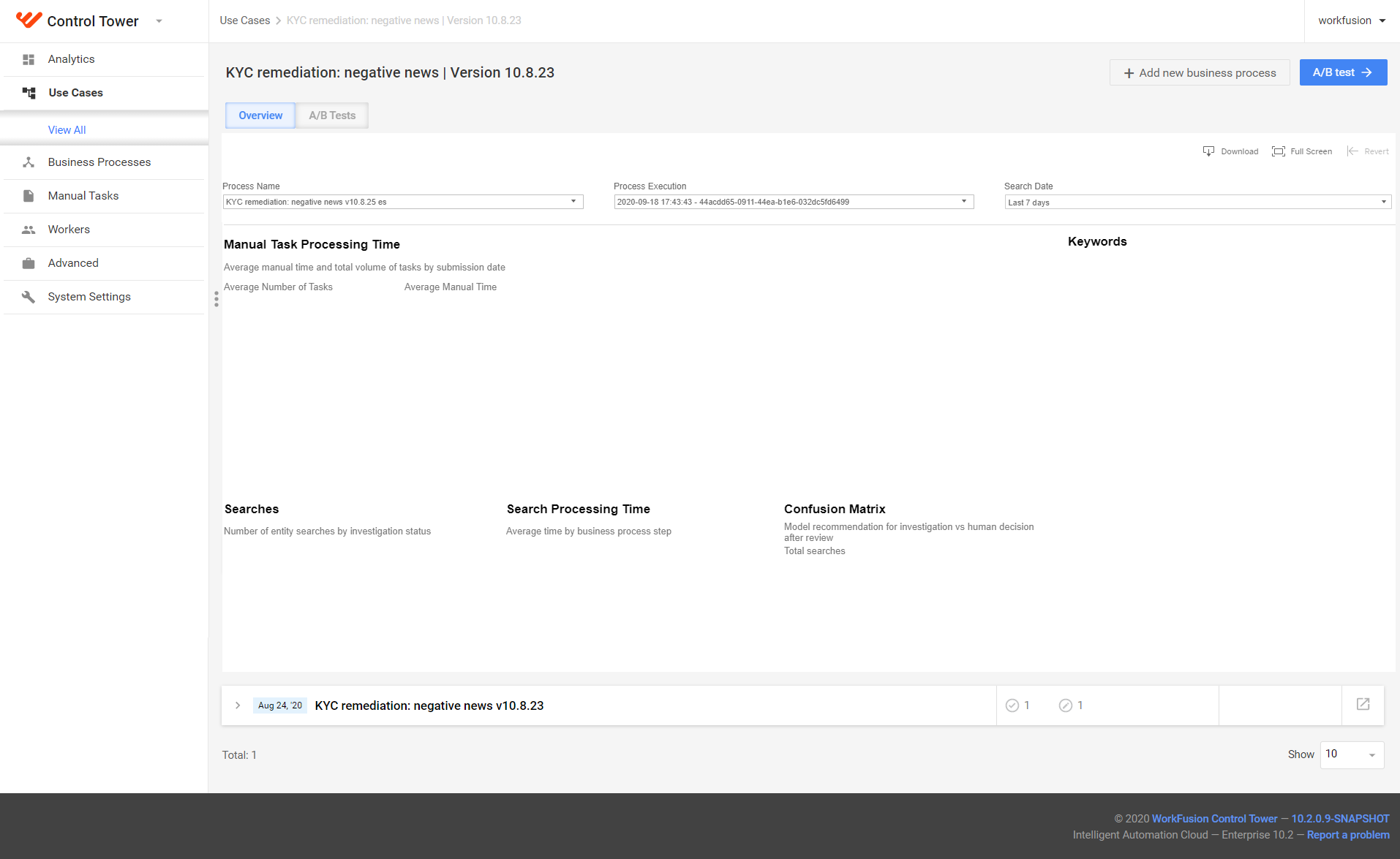The width and height of the screenshot is (1400, 859).
Task: Open the Process Name dropdown
Action: click(x=403, y=202)
